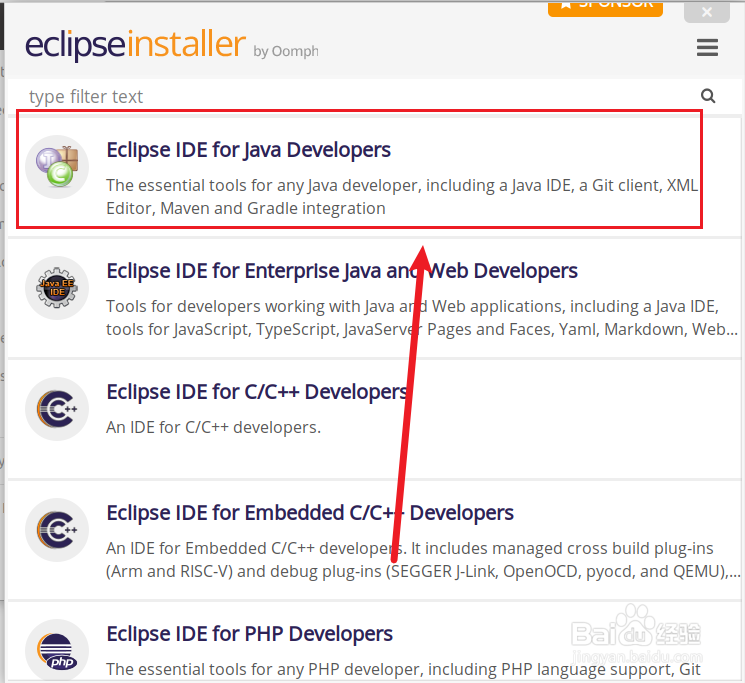Click the C/C++ Developers package icon
The height and width of the screenshot is (683, 745).
click(x=57, y=409)
